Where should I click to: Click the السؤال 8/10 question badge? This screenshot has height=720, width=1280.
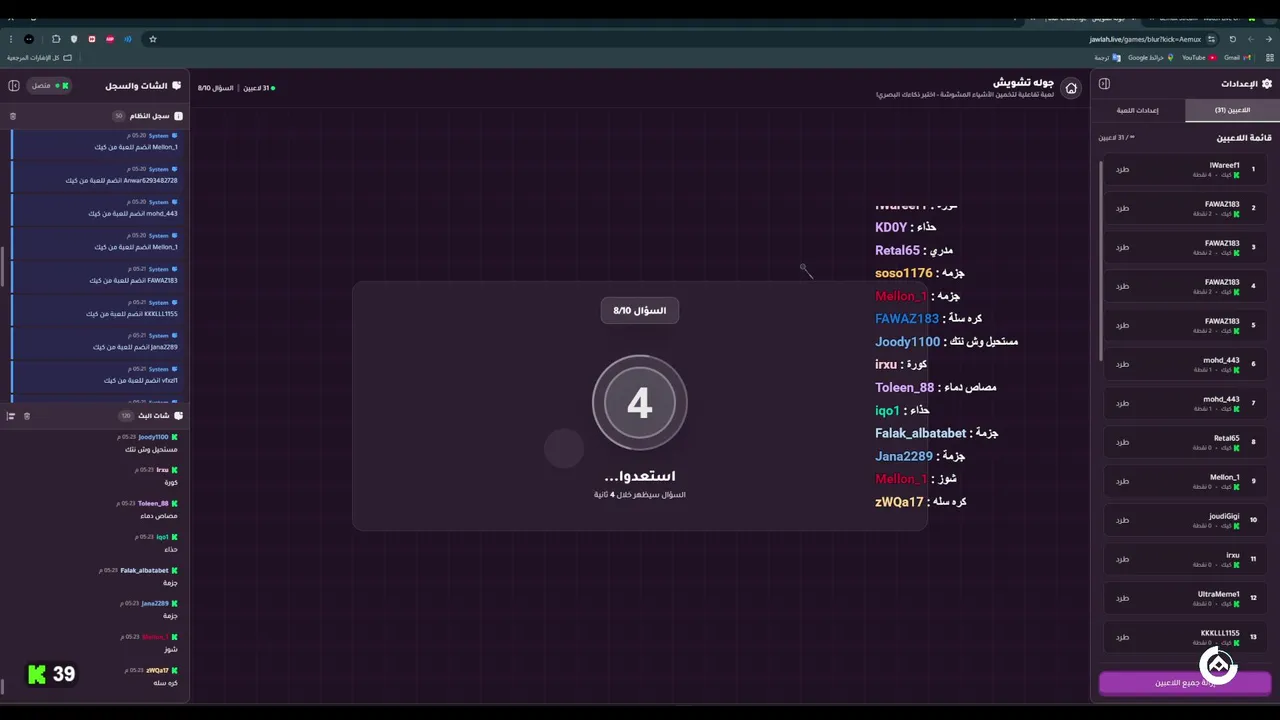click(640, 311)
